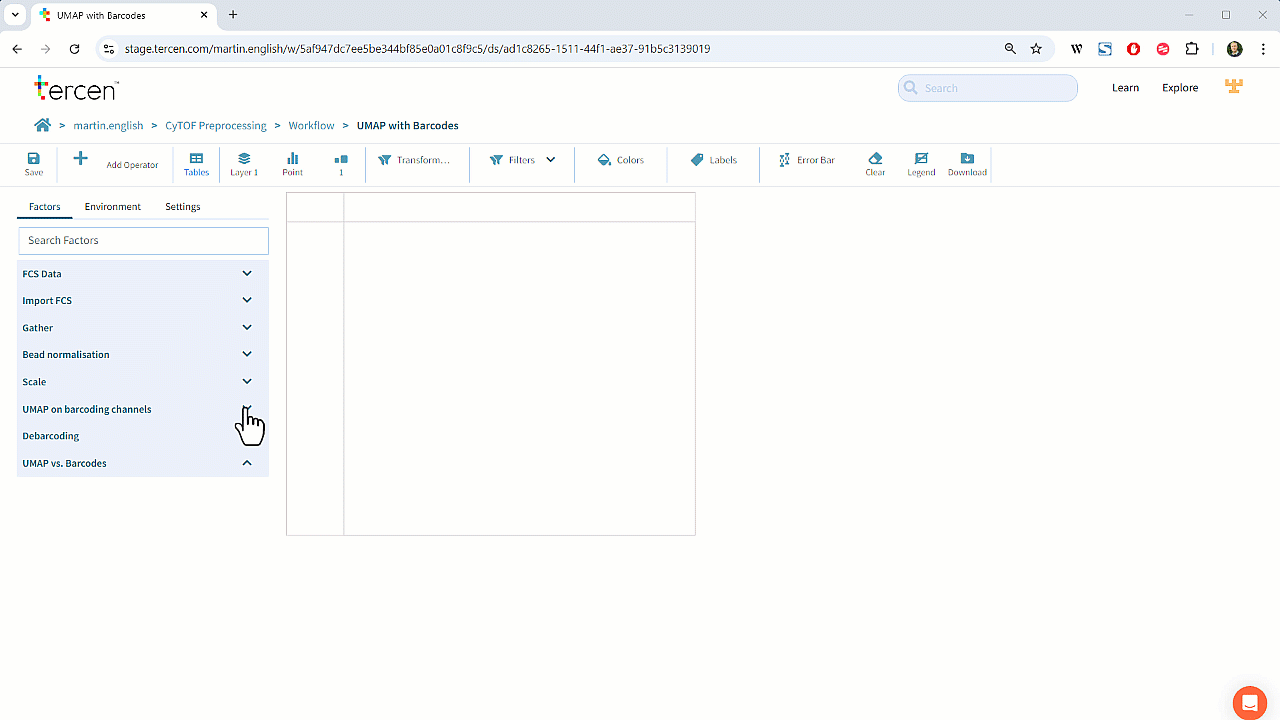Open the CyTOF Preprocessing breadcrumb link
This screenshot has width=1280, height=720.
[216, 126]
